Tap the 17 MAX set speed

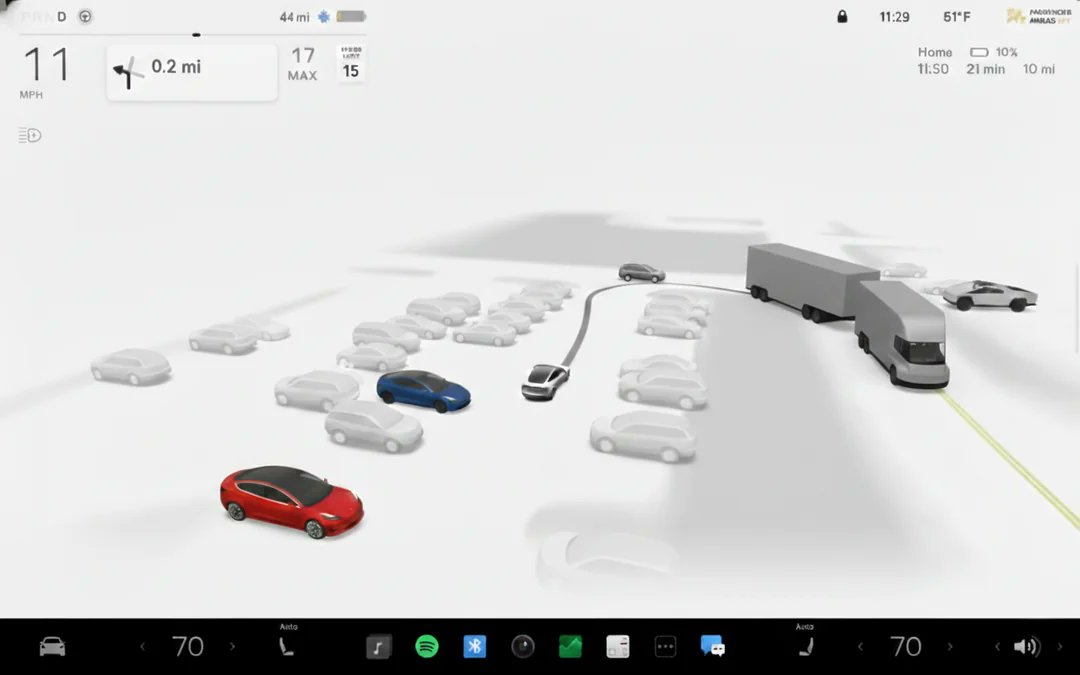pyautogui.click(x=302, y=64)
